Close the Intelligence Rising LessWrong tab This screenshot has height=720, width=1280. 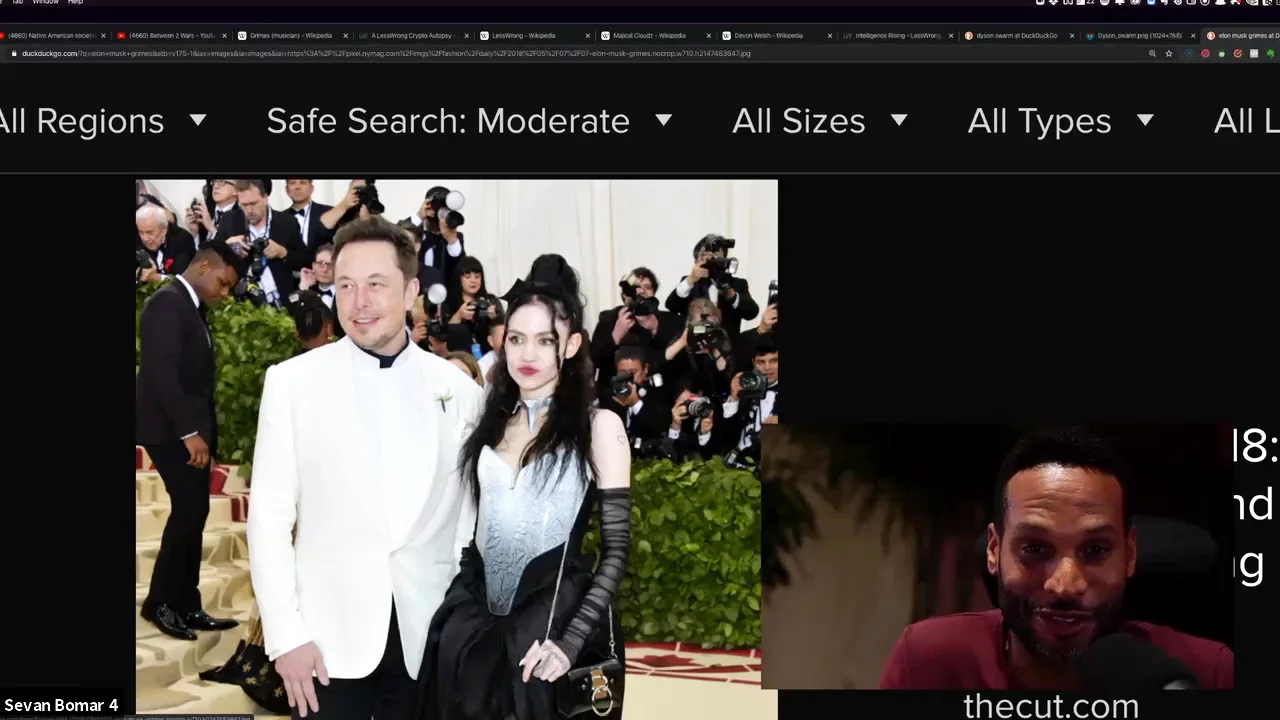[951, 36]
